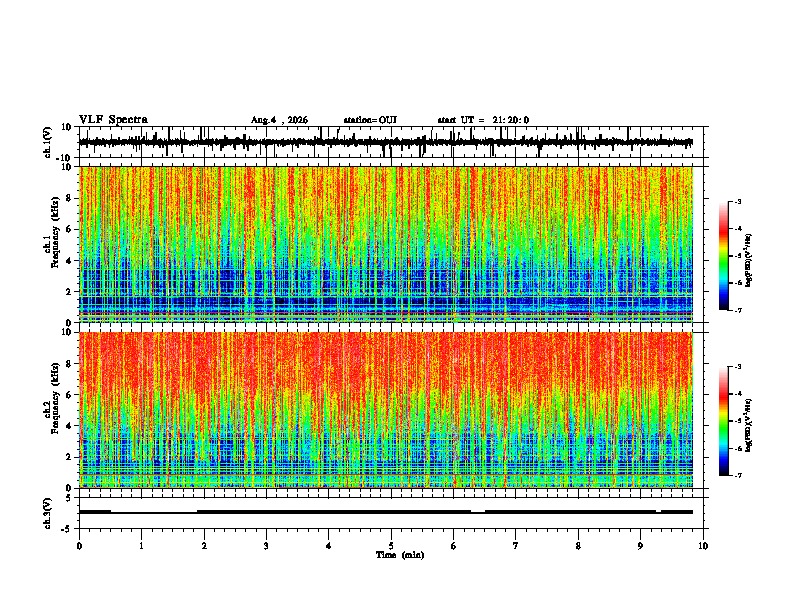Click time axis tick label "4"
This screenshot has height=612, width=792.
pos(329,546)
